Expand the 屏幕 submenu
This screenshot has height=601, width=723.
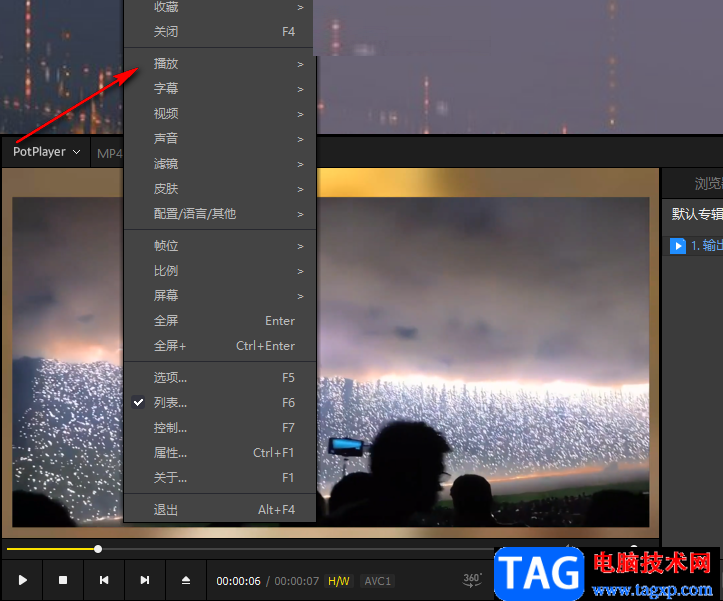coord(220,296)
